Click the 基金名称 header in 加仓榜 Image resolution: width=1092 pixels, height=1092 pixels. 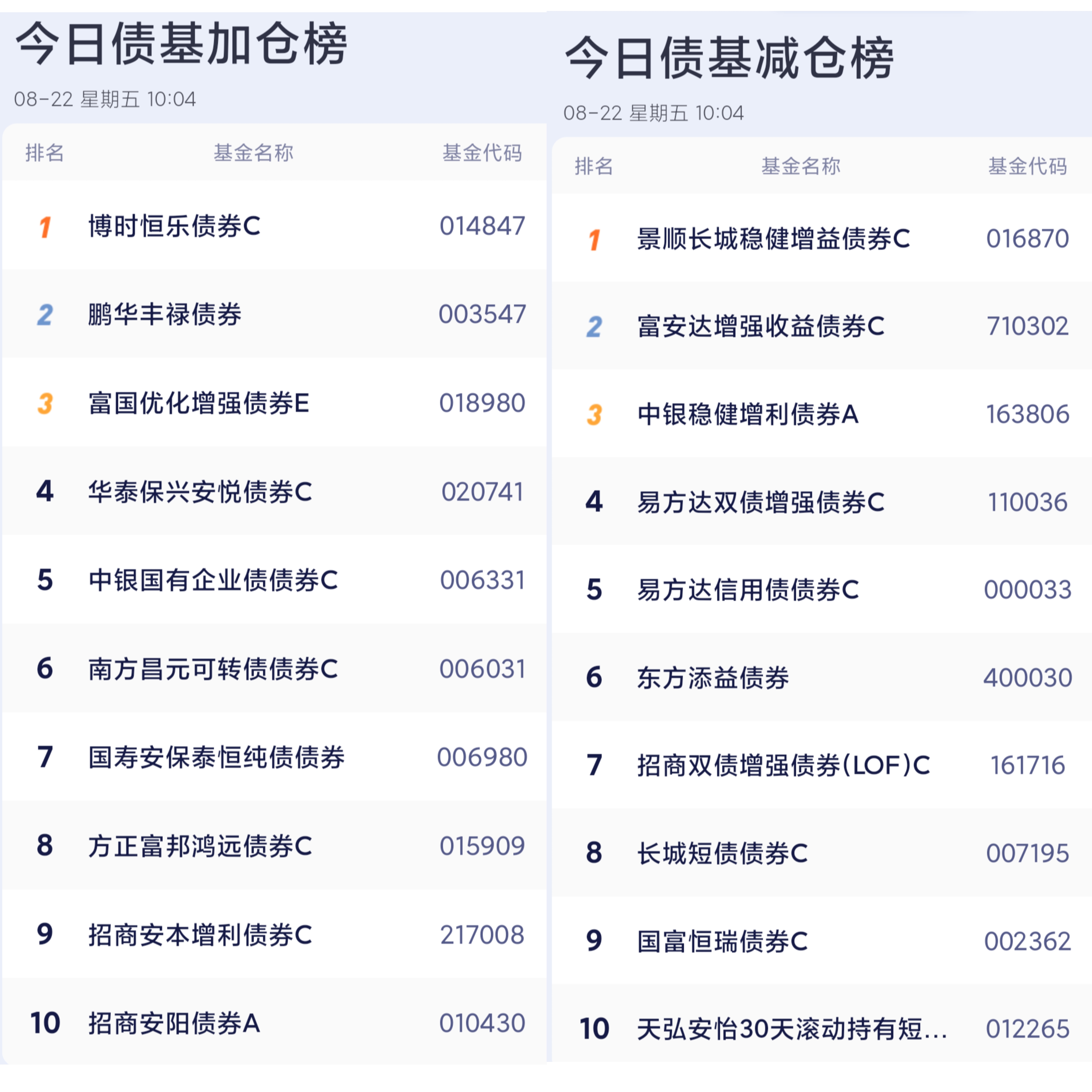(x=253, y=152)
